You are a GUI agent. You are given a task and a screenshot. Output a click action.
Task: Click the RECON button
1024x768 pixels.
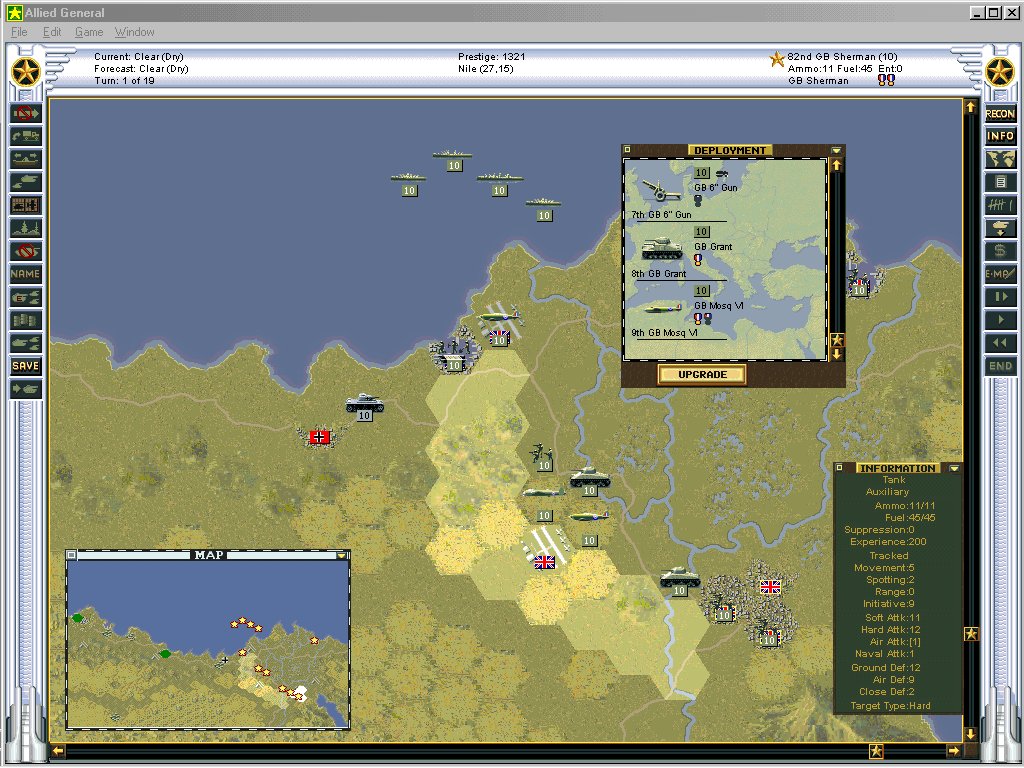point(1000,114)
